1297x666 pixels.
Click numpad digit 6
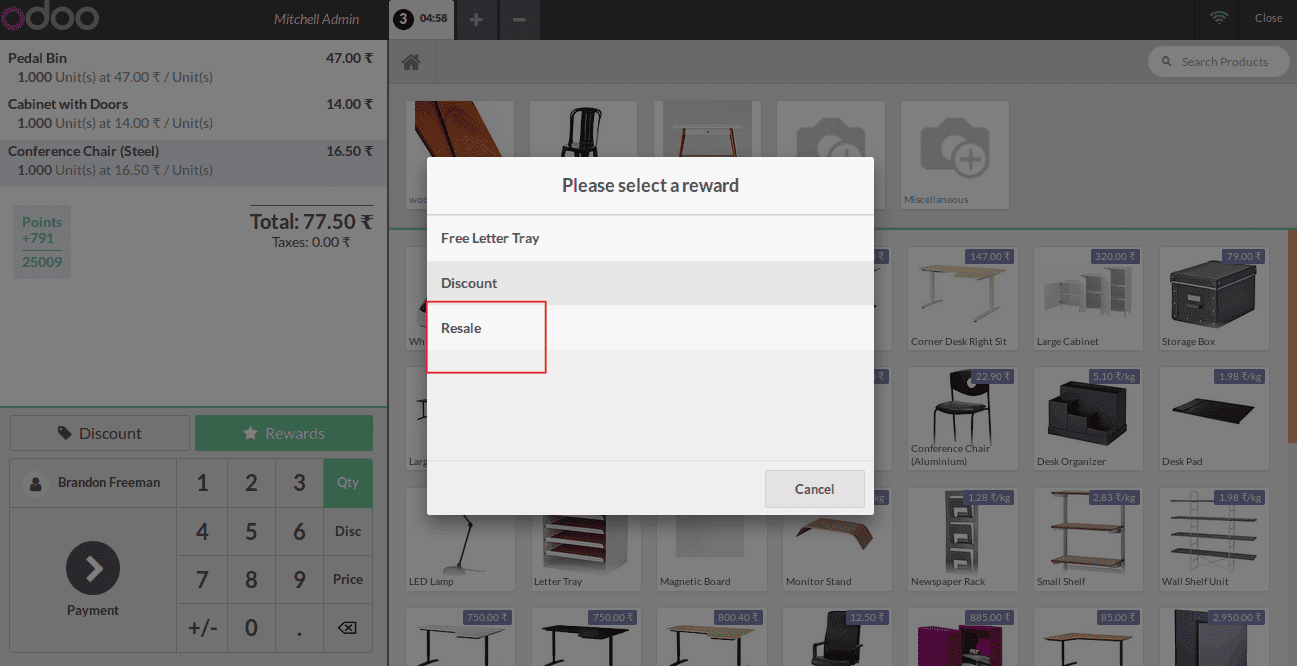pos(299,531)
